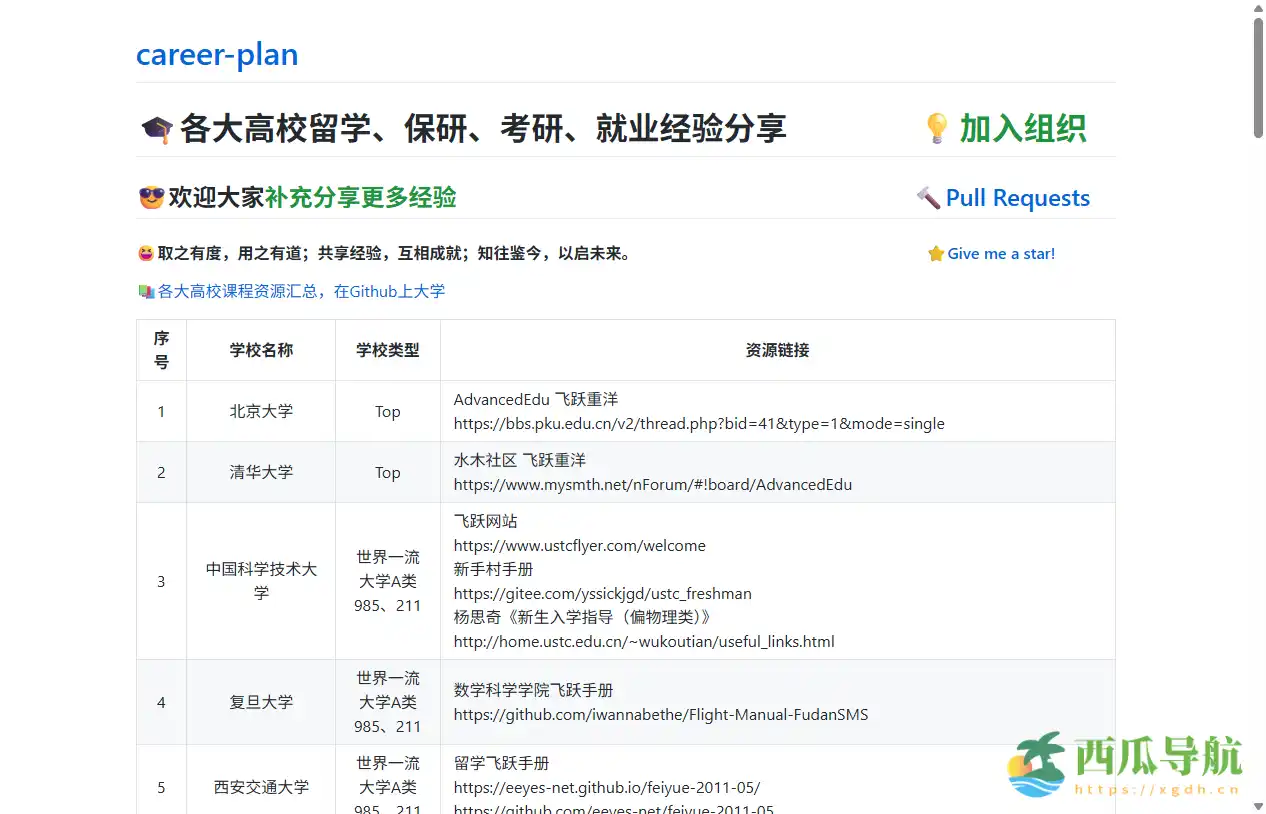Click the books icon before the course resources link
The height and width of the screenshot is (814, 1266).
click(x=146, y=291)
